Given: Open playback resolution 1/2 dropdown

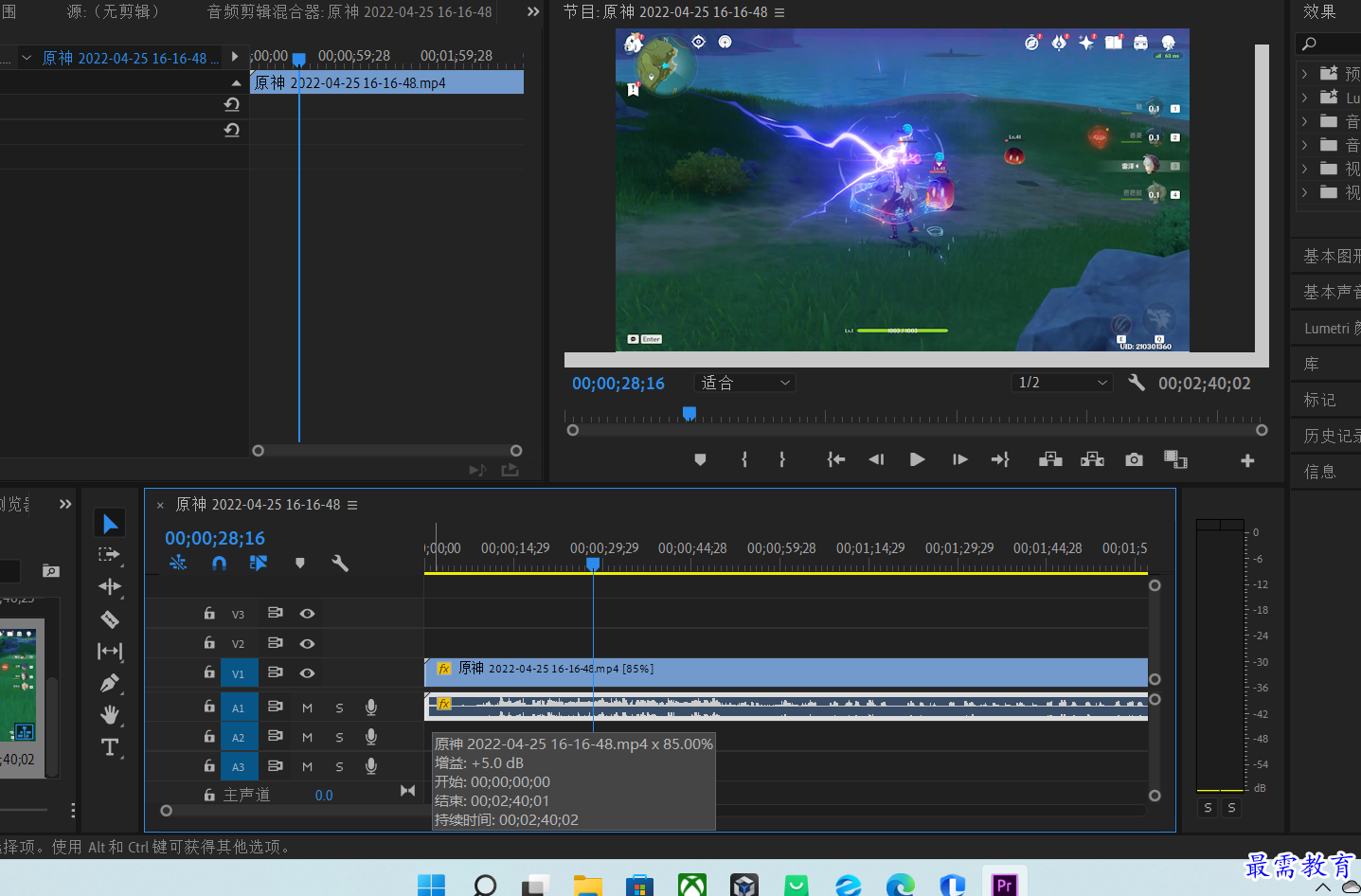Looking at the screenshot, I should (x=1062, y=383).
